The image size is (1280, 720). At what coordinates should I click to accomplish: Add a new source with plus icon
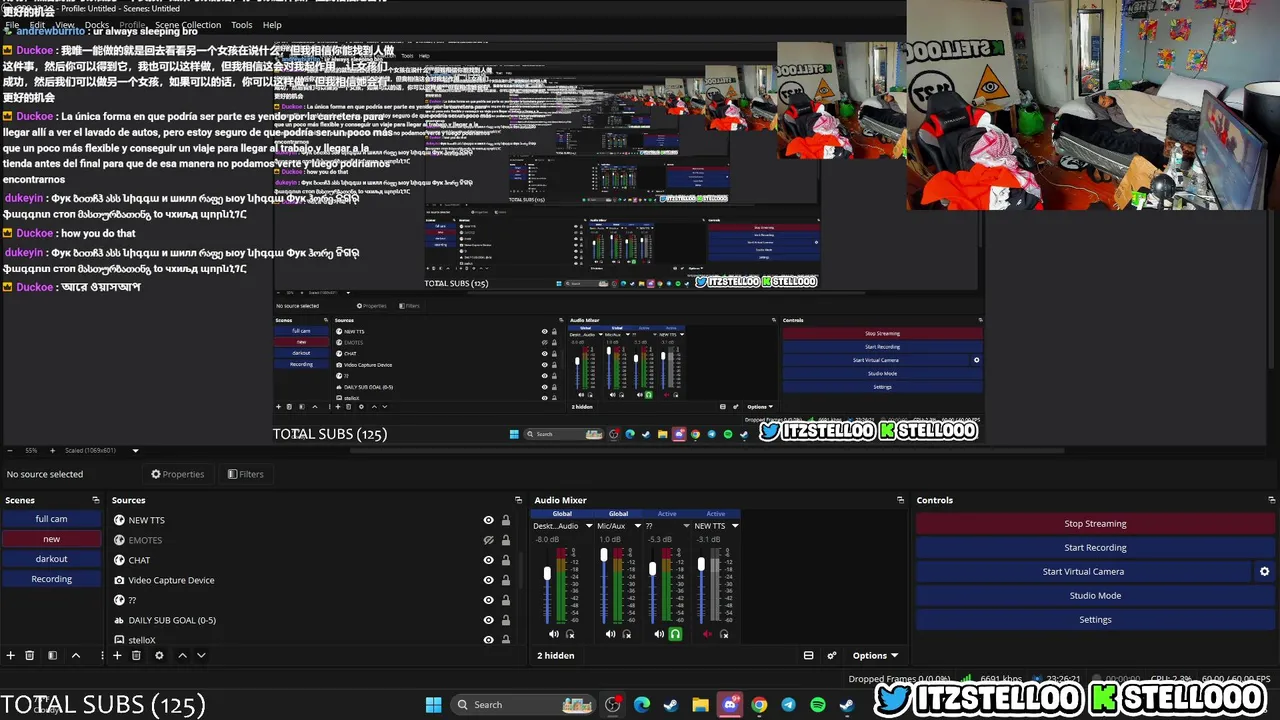(117, 655)
